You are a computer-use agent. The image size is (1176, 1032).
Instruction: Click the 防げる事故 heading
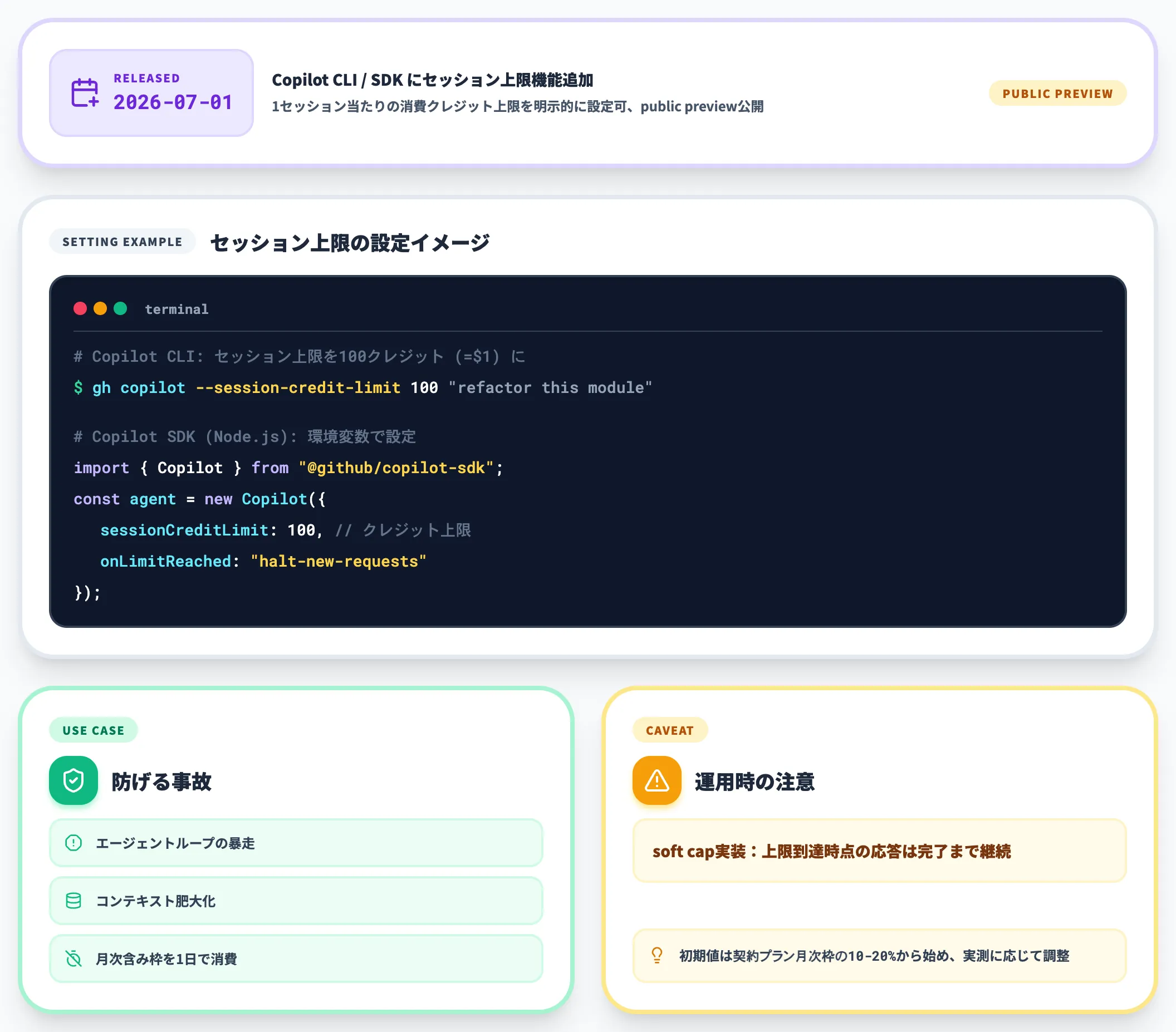point(161,781)
